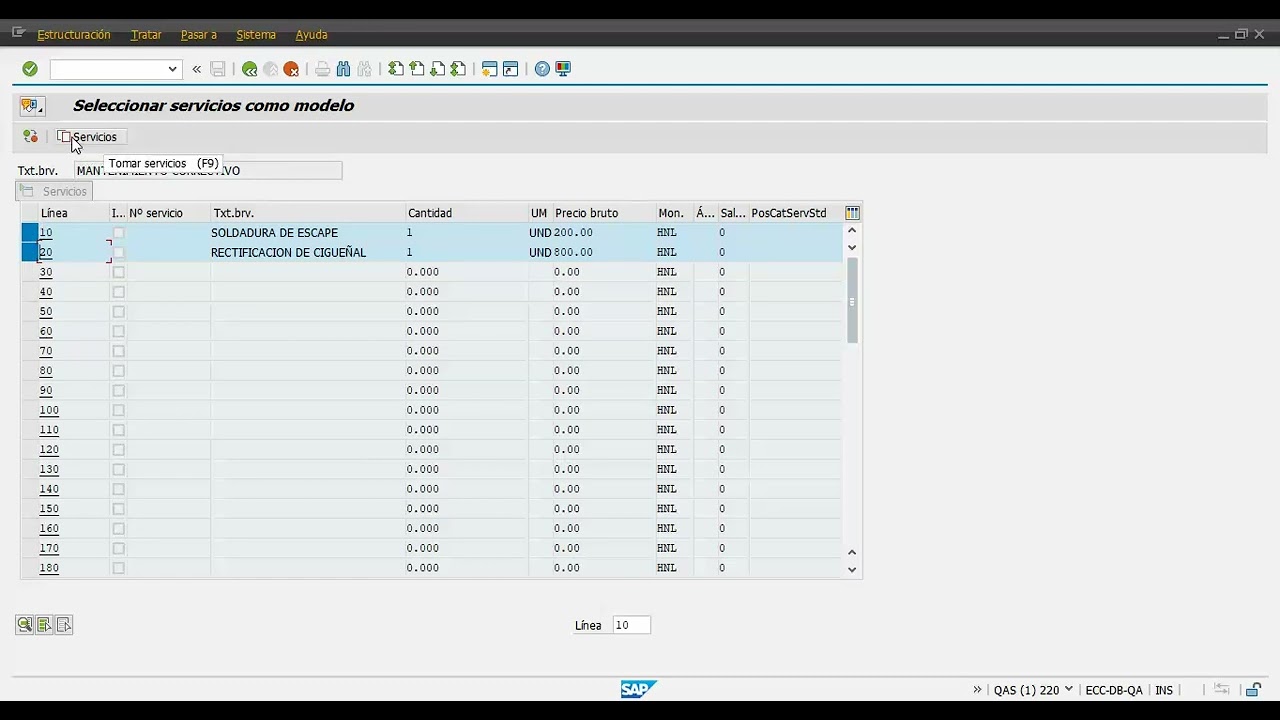Click the deselect all lines icon below table
The width and height of the screenshot is (1280, 720).
click(x=64, y=625)
